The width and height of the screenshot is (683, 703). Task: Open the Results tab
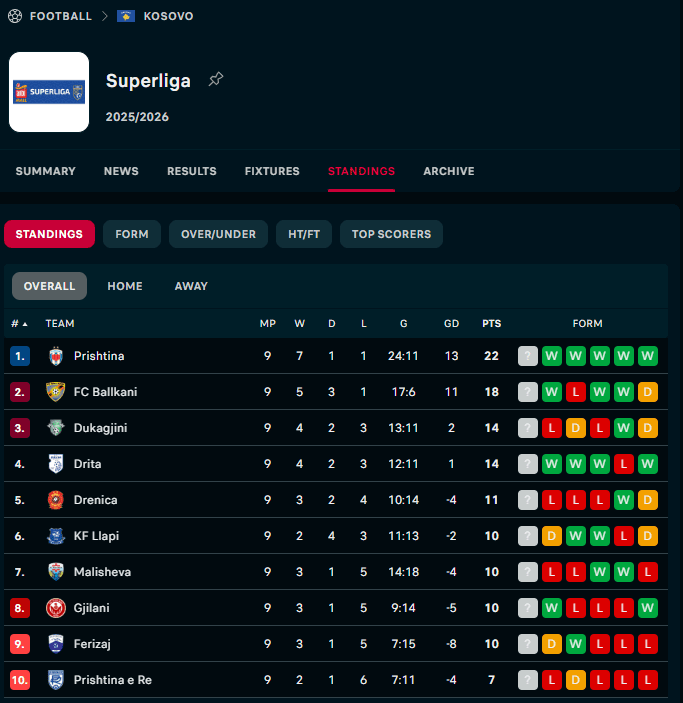click(x=191, y=171)
